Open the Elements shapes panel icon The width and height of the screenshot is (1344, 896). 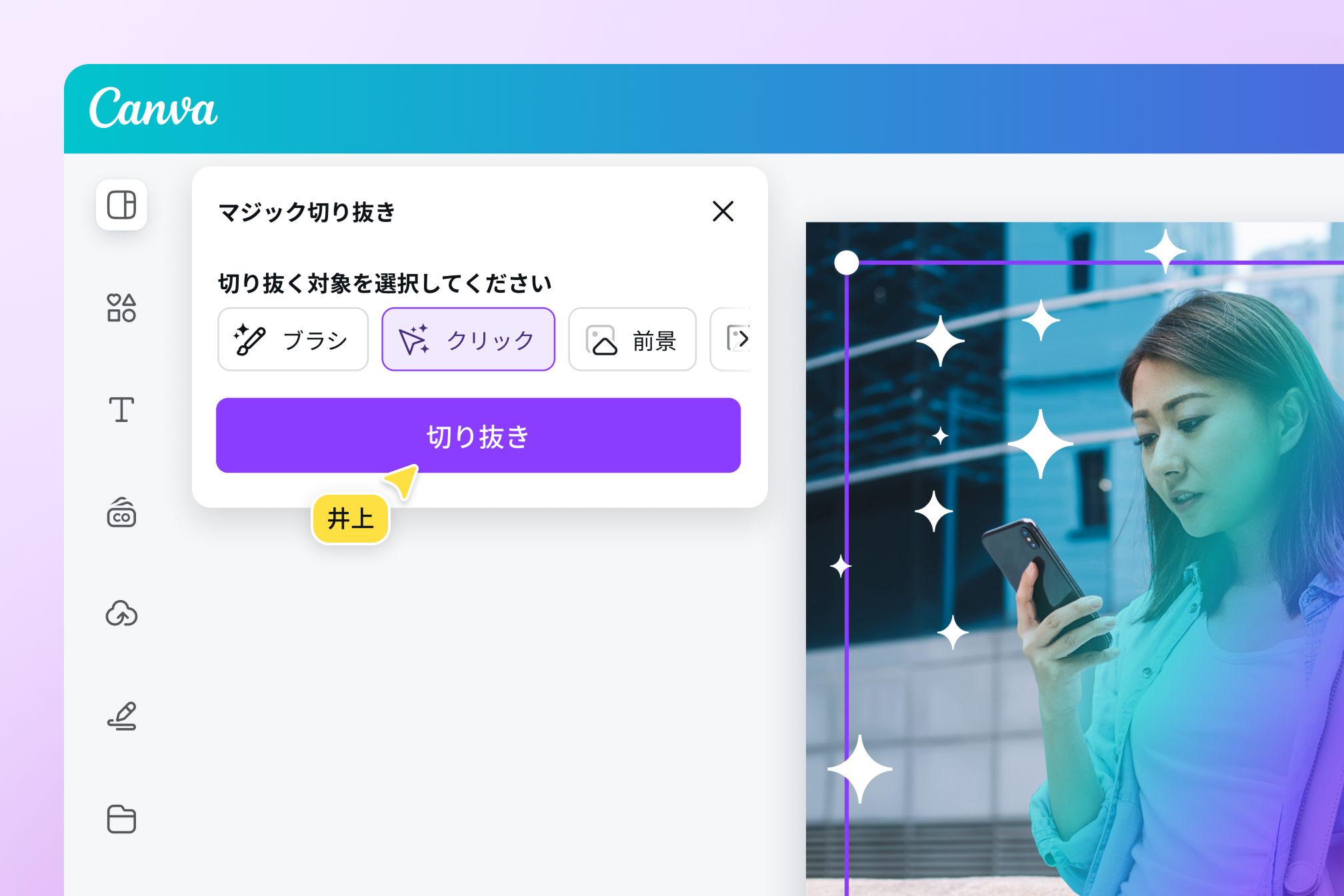[x=121, y=308]
